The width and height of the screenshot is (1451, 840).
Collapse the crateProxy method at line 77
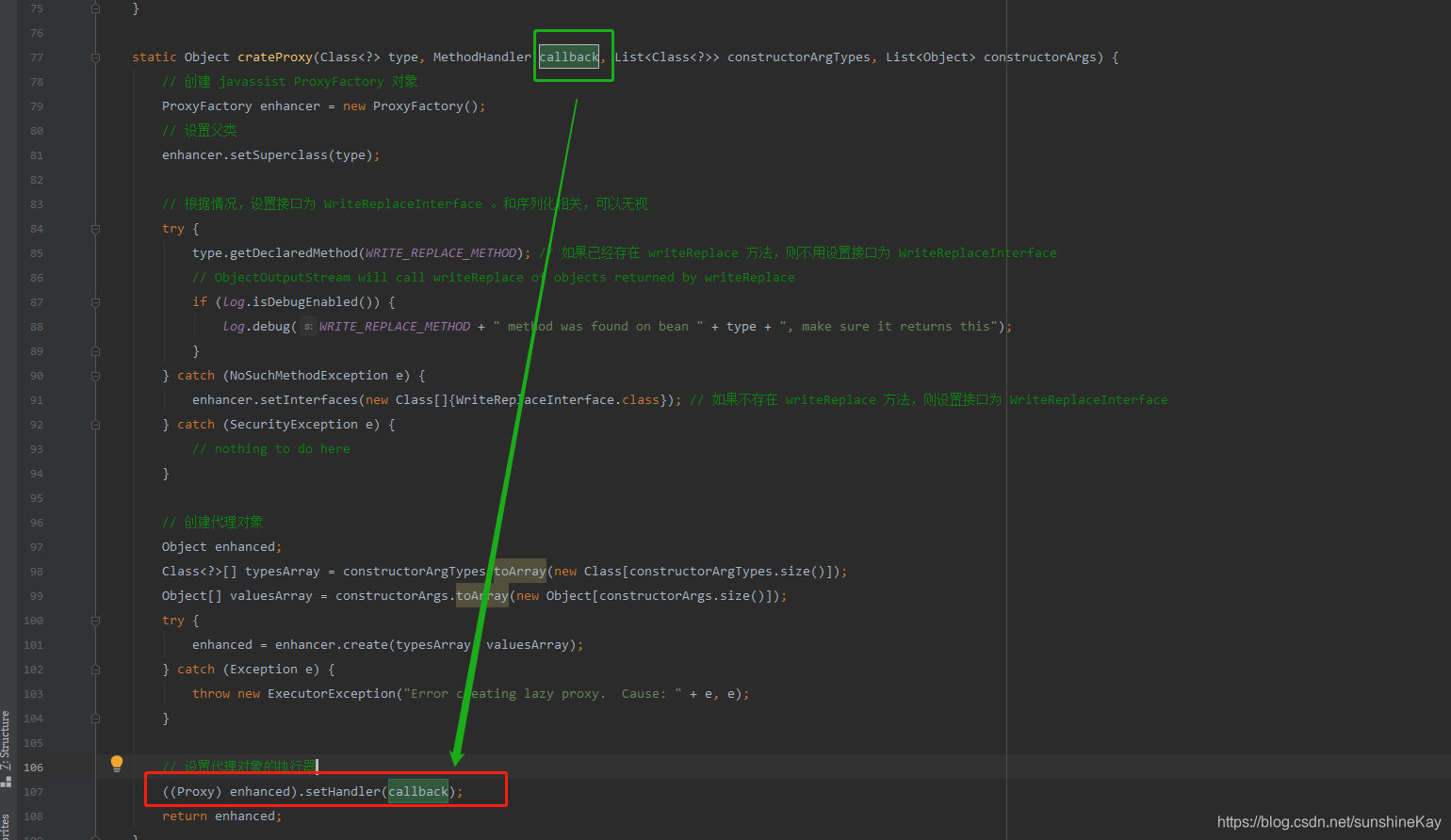tap(95, 57)
